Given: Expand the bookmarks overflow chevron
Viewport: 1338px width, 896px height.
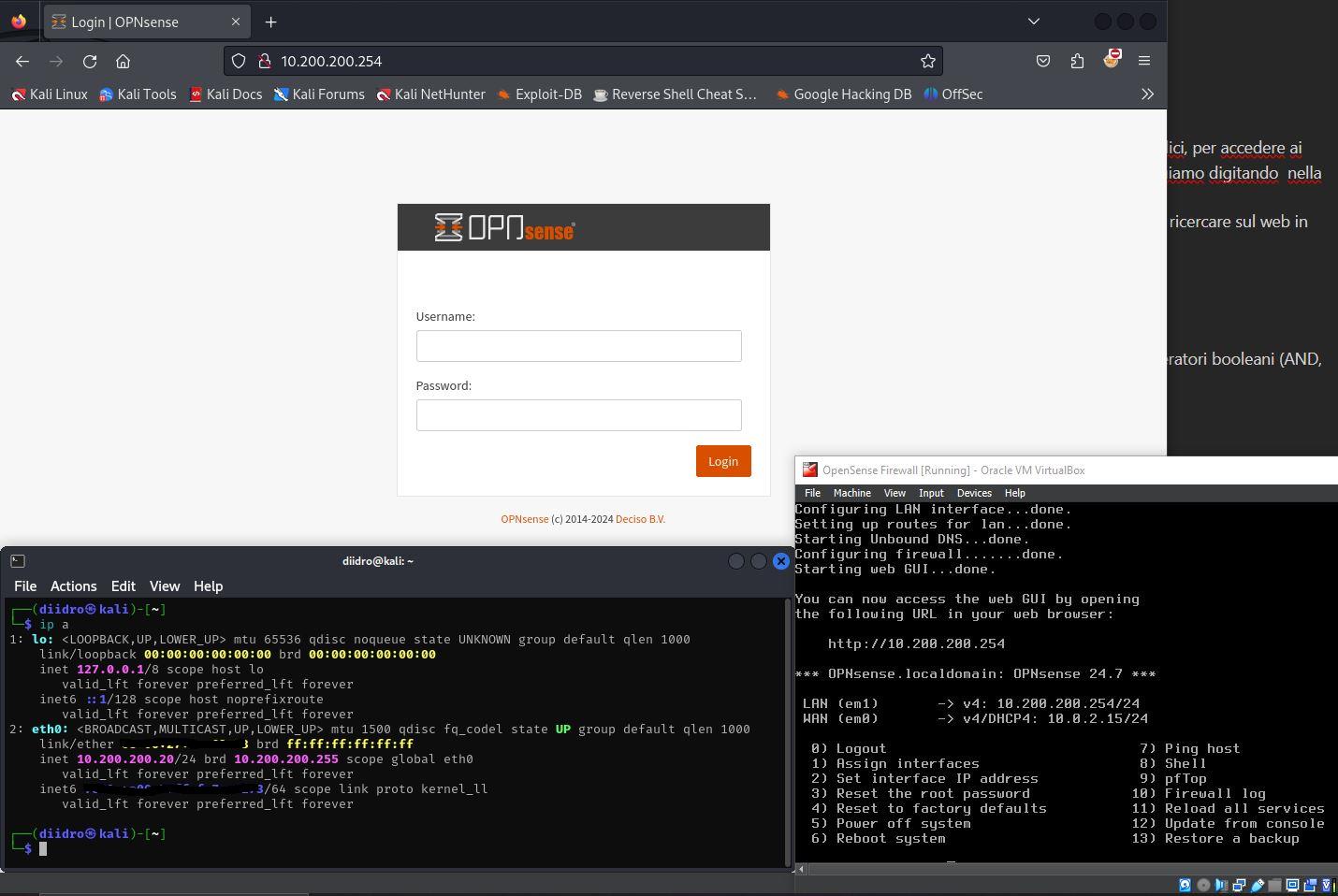Looking at the screenshot, I should (1147, 94).
